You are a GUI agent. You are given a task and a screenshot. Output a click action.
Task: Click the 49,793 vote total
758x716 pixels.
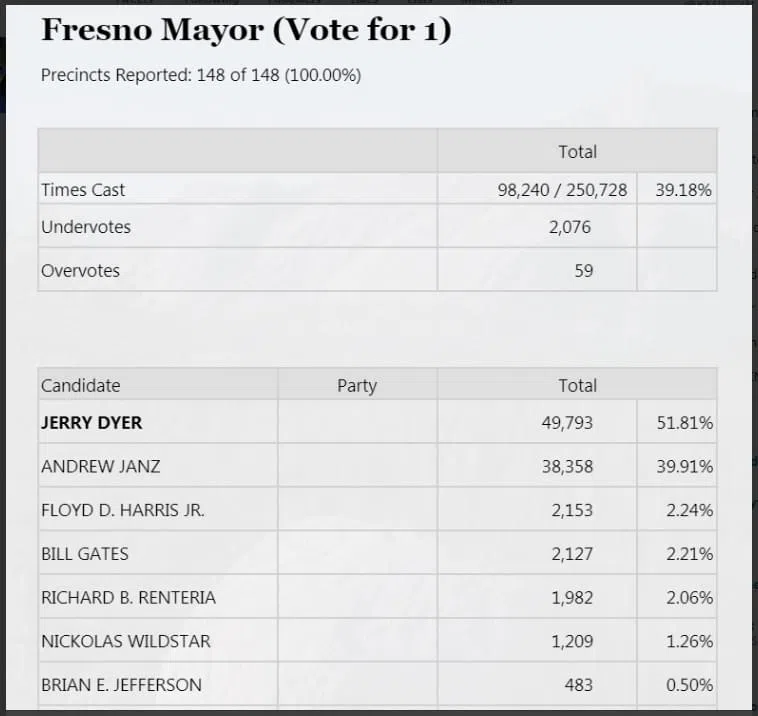567,423
